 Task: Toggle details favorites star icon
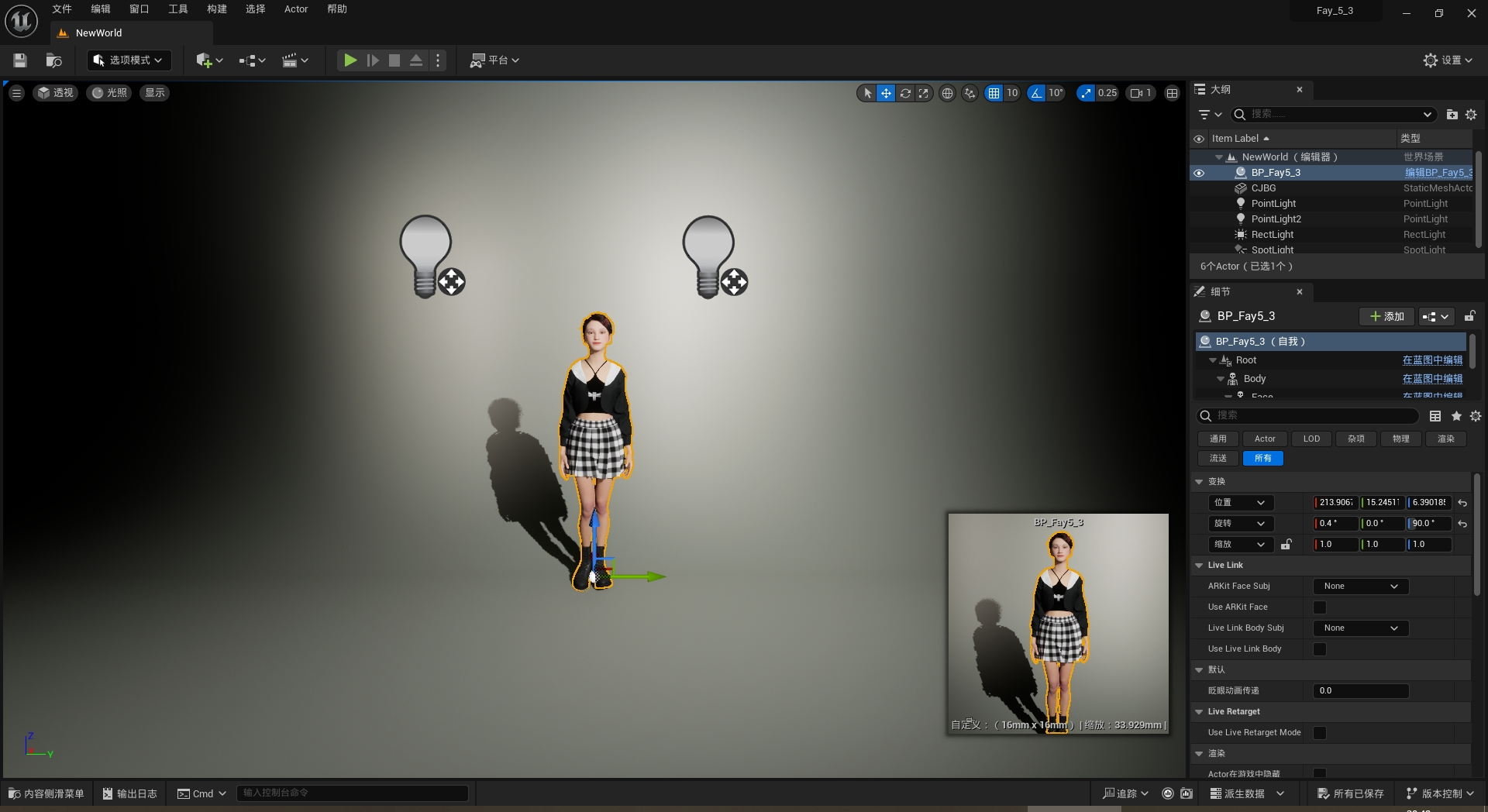tap(1456, 416)
